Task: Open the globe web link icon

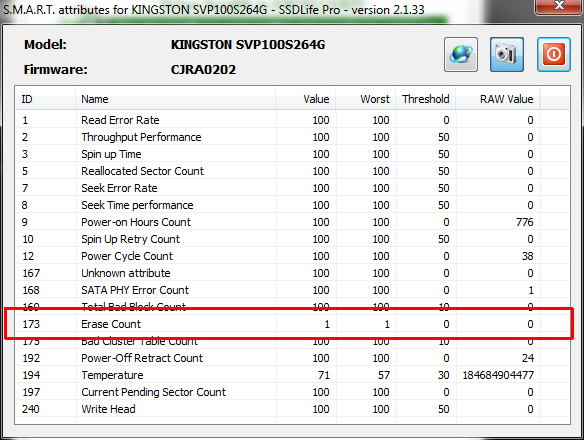Action: (x=461, y=54)
